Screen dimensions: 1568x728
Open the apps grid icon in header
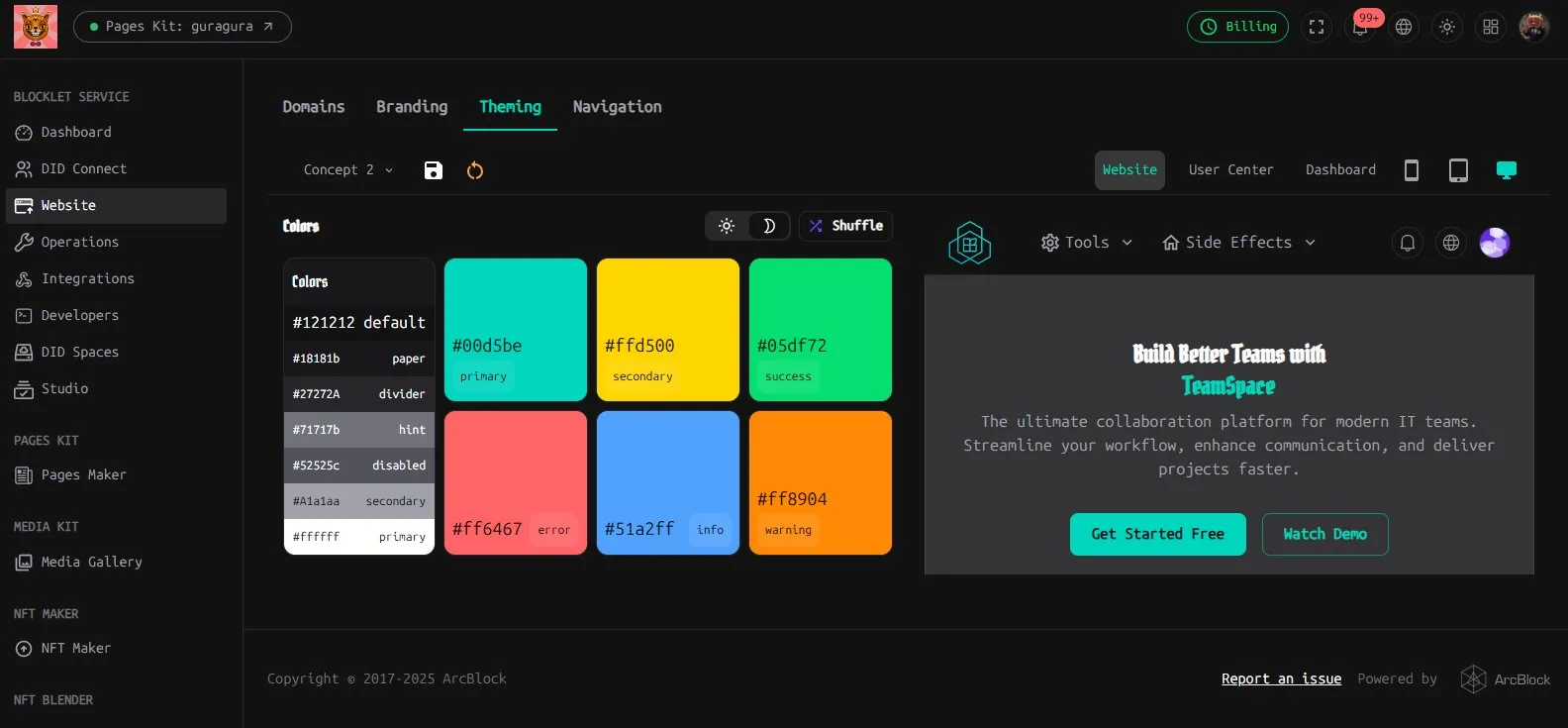pyautogui.click(x=1491, y=27)
